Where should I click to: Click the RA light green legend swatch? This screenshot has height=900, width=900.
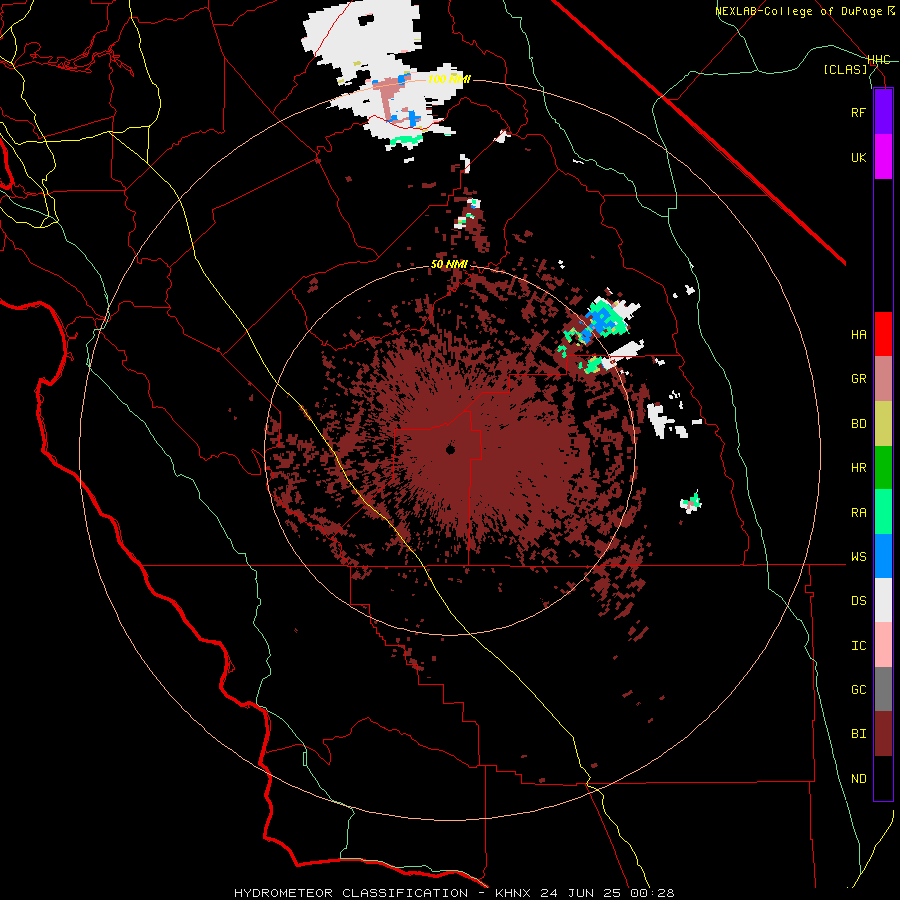pos(883,512)
